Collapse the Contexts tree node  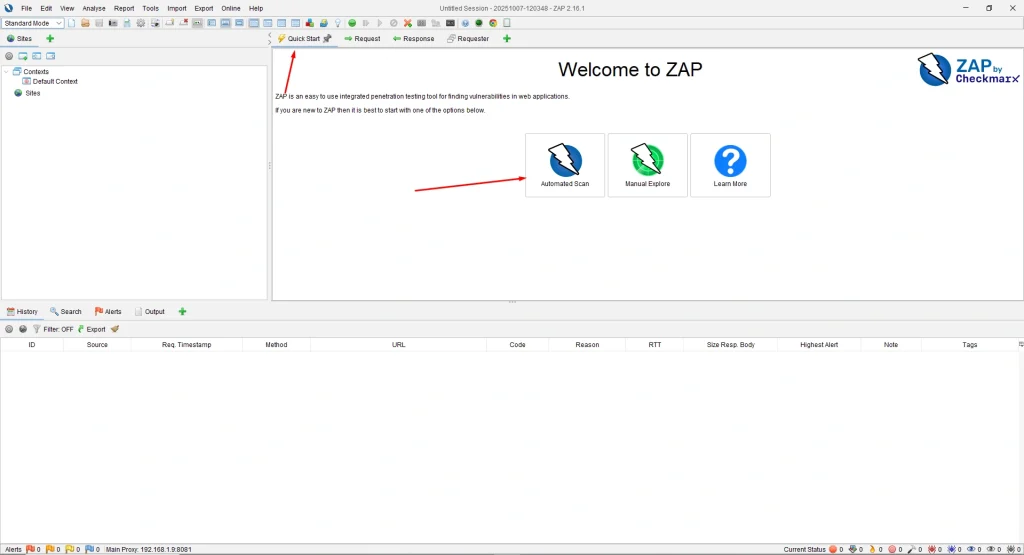(7, 72)
